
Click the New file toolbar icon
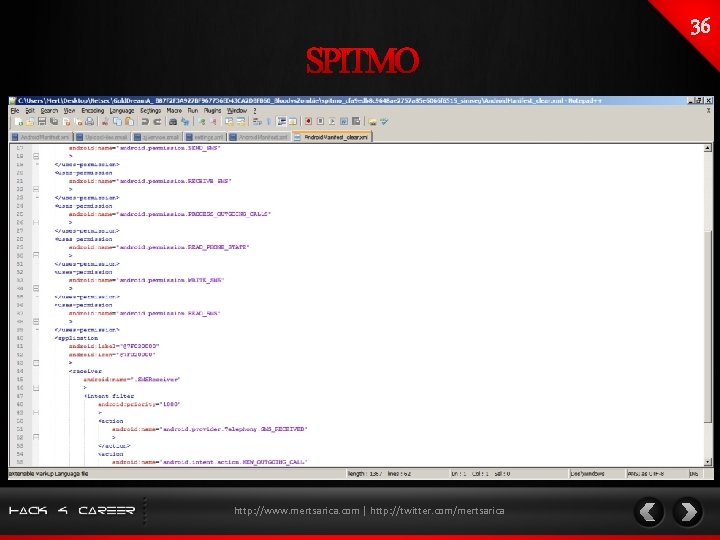tap(19, 122)
